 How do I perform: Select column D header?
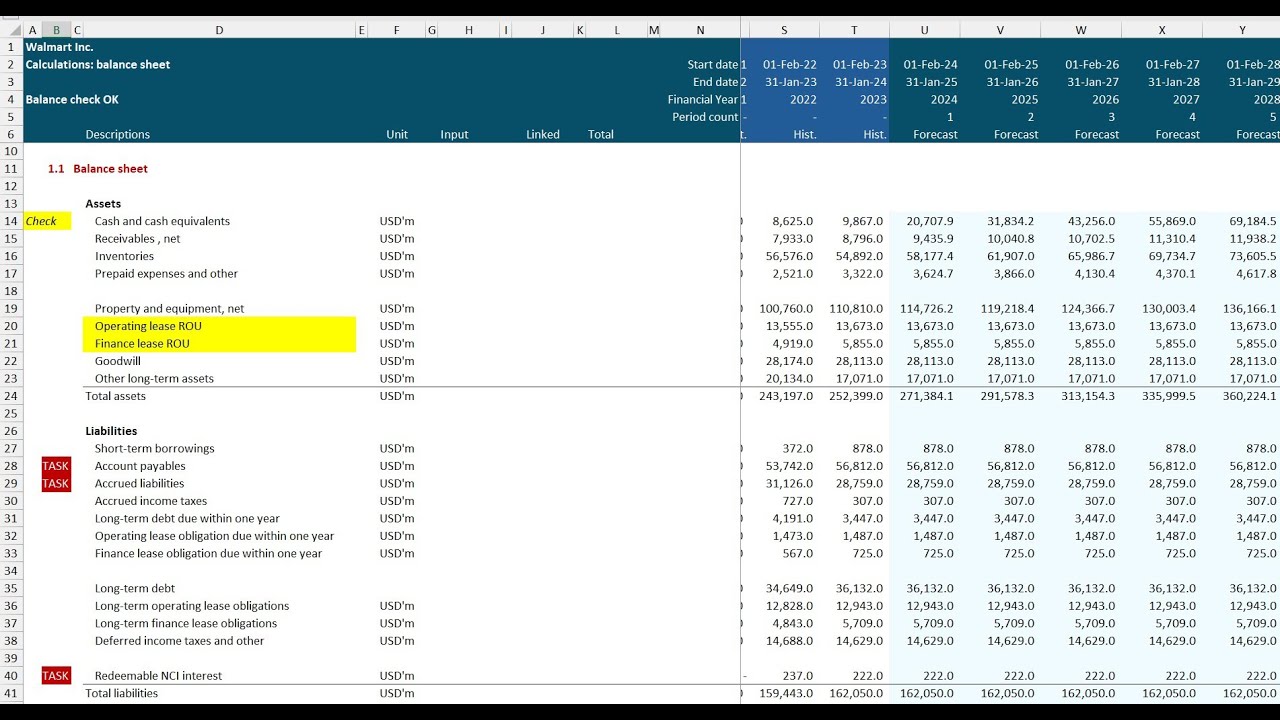(x=219, y=30)
